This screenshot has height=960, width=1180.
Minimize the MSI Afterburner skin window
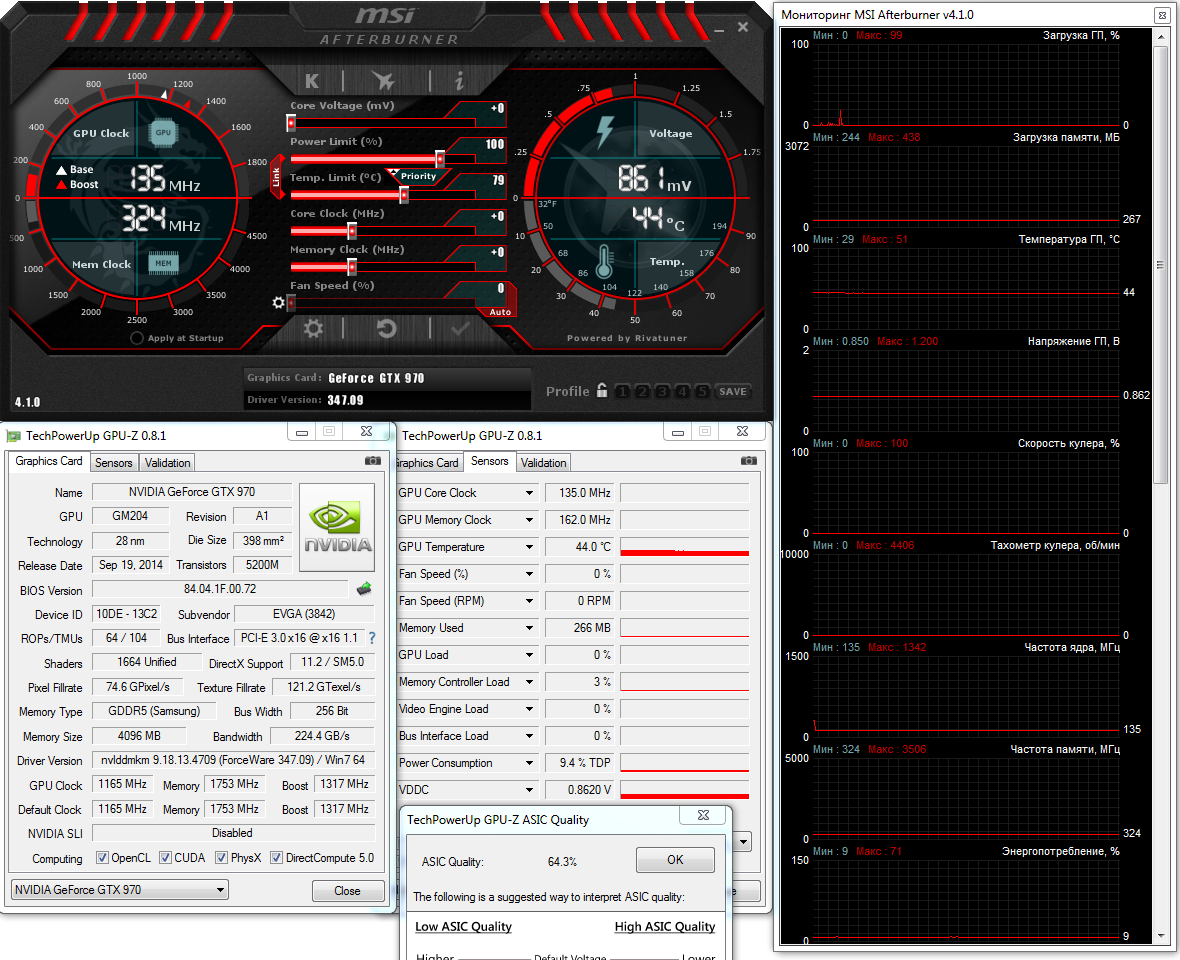pos(719,29)
